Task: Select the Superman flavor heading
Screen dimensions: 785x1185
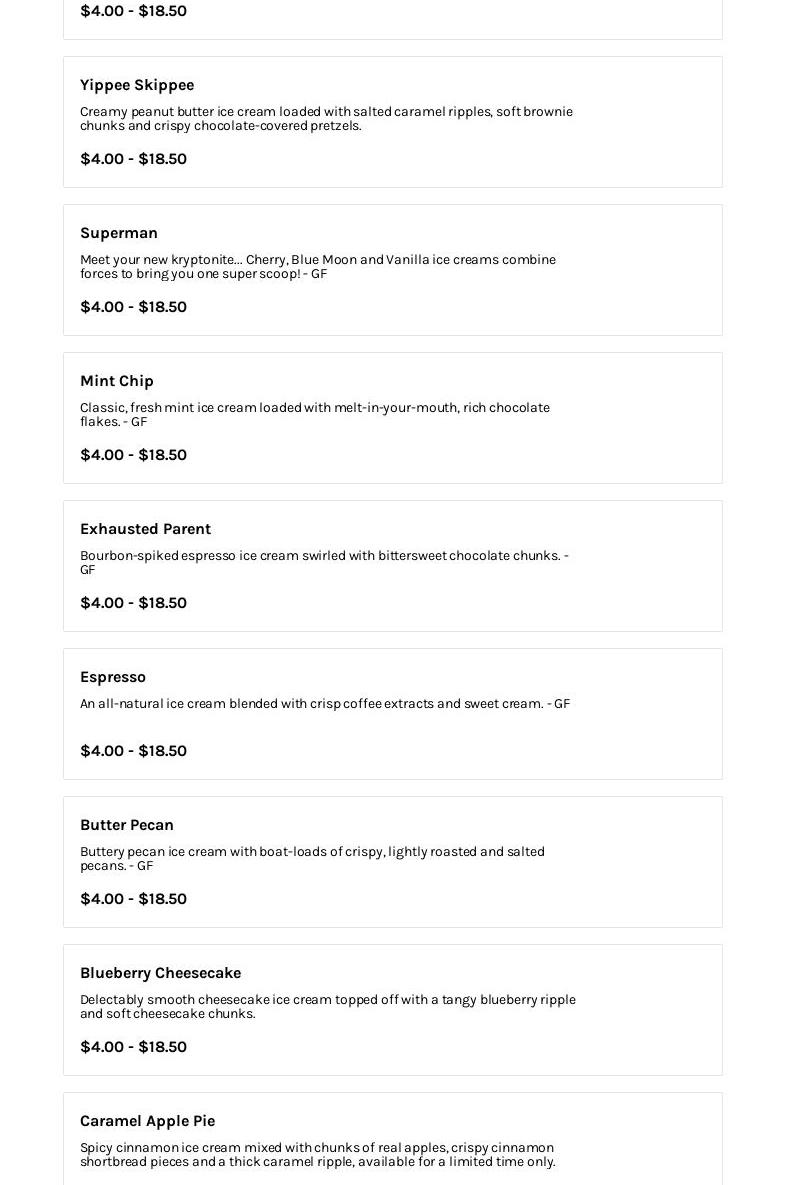Action: tap(119, 233)
